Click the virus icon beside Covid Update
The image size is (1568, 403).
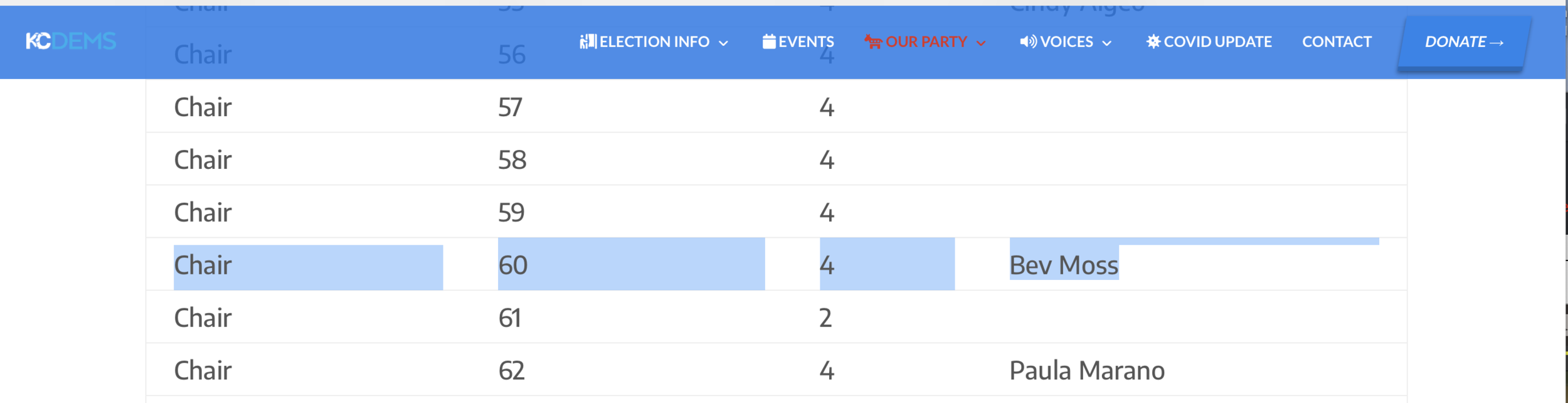coord(1153,41)
